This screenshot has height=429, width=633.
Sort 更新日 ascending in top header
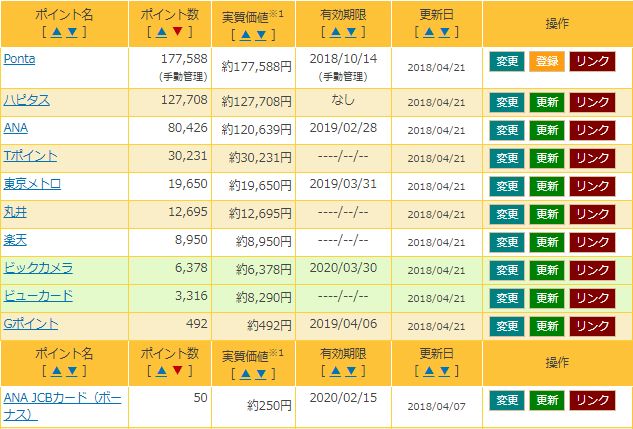tap(429, 32)
